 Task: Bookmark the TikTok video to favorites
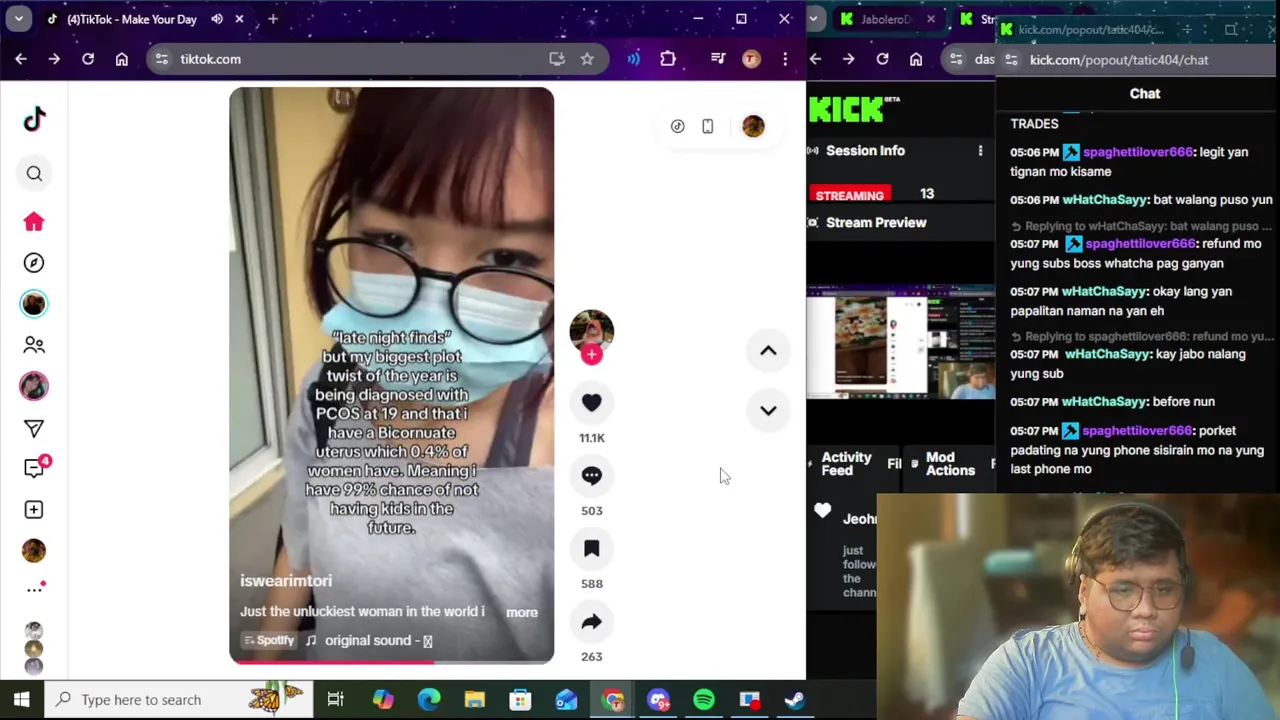pos(592,549)
